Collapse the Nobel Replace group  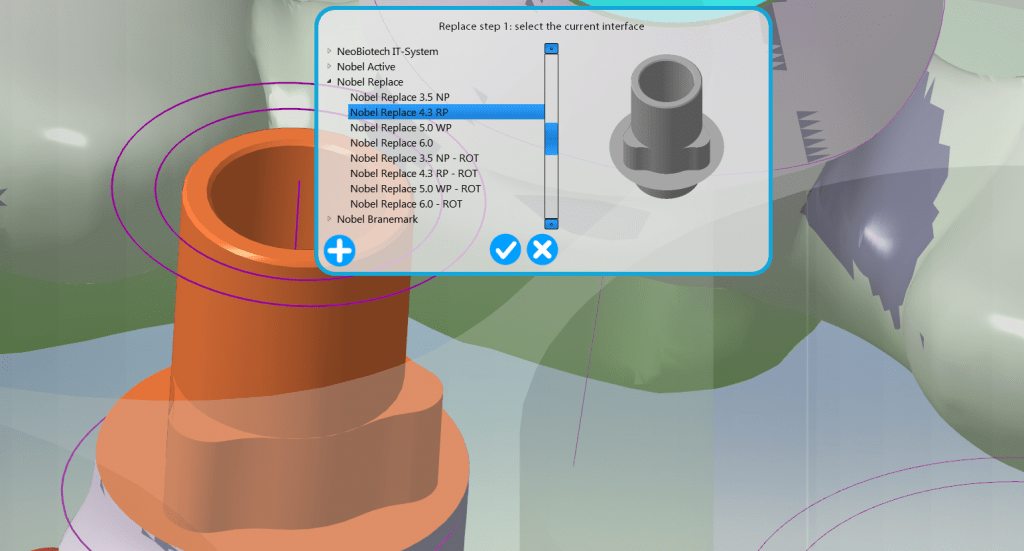329,82
